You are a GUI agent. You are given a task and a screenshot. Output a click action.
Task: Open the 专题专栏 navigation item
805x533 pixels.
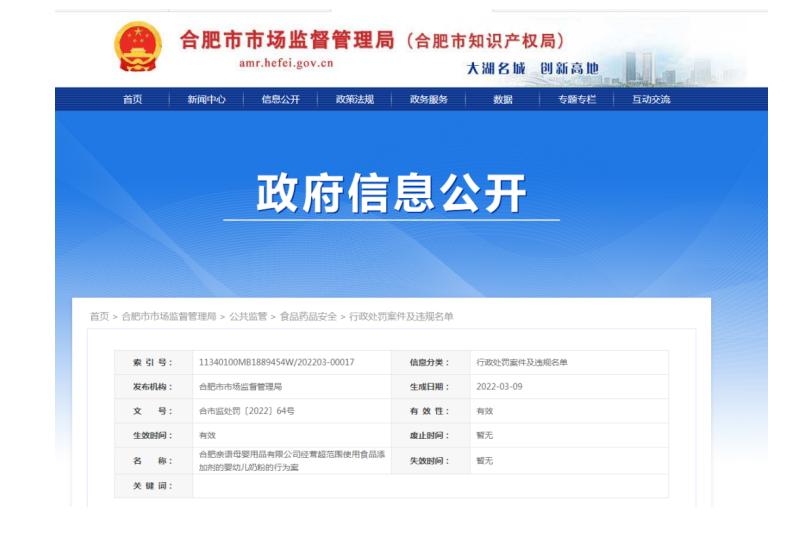point(577,99)
